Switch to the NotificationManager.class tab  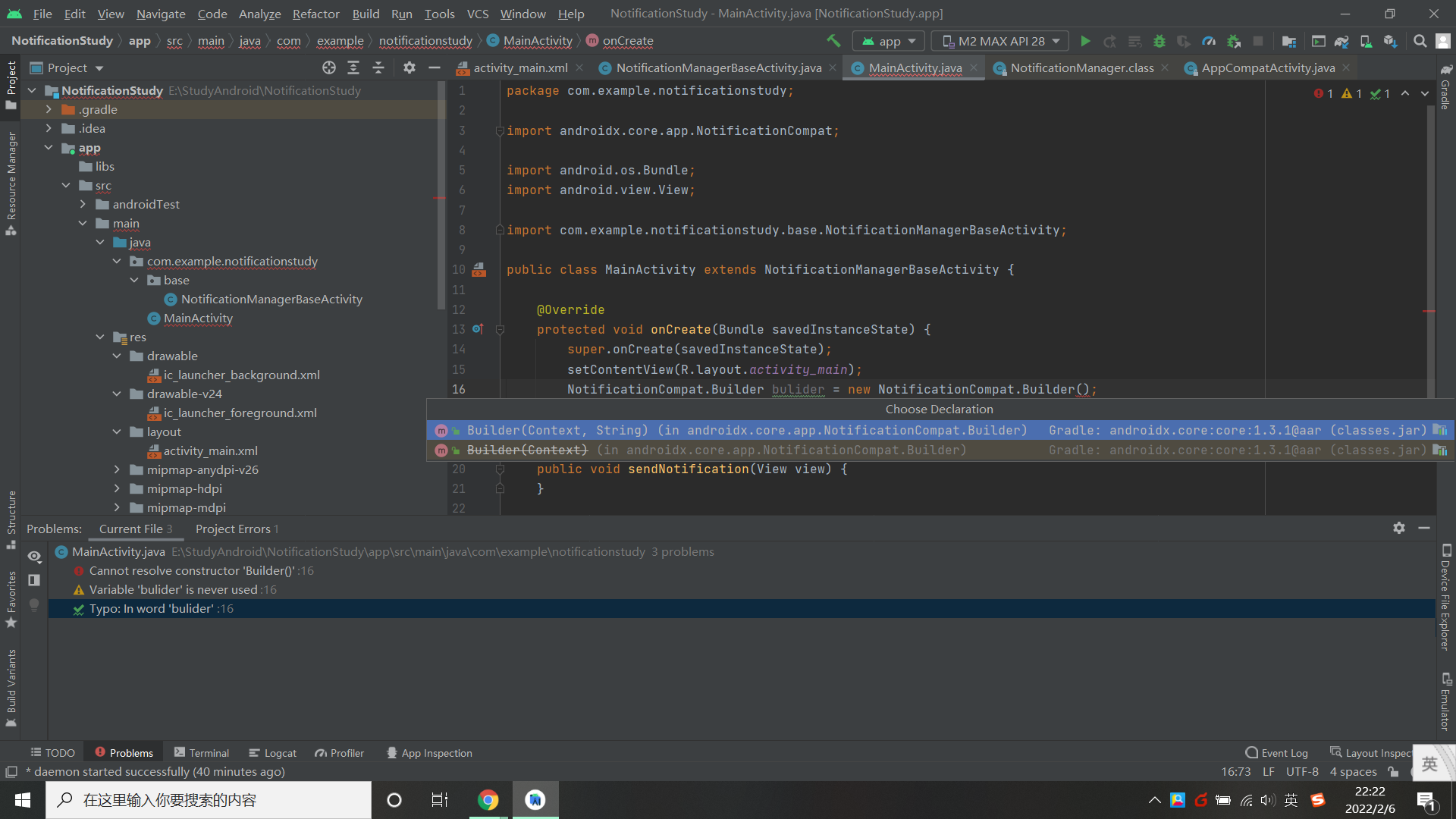coord(1081,67)
